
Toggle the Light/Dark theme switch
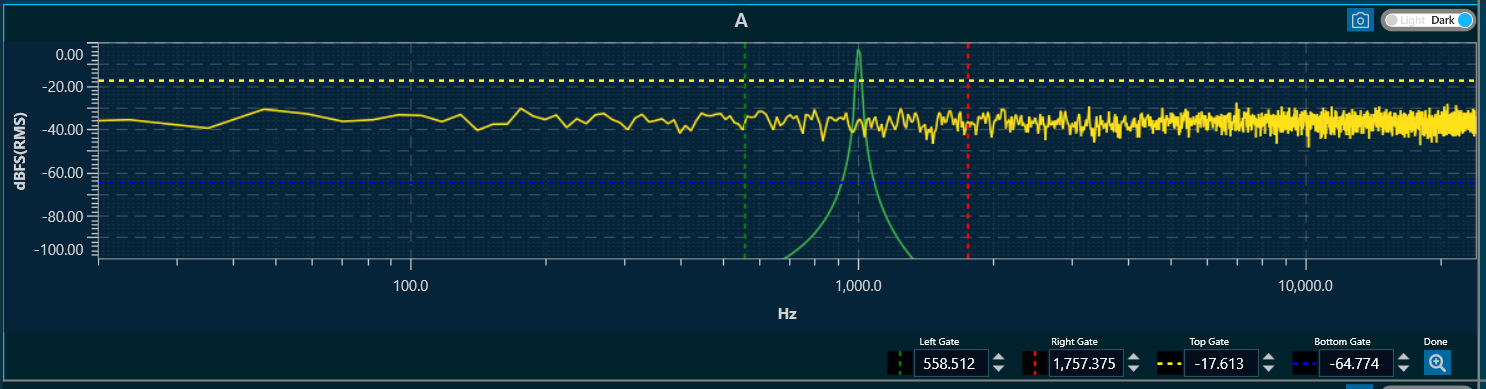(1427, 20)
